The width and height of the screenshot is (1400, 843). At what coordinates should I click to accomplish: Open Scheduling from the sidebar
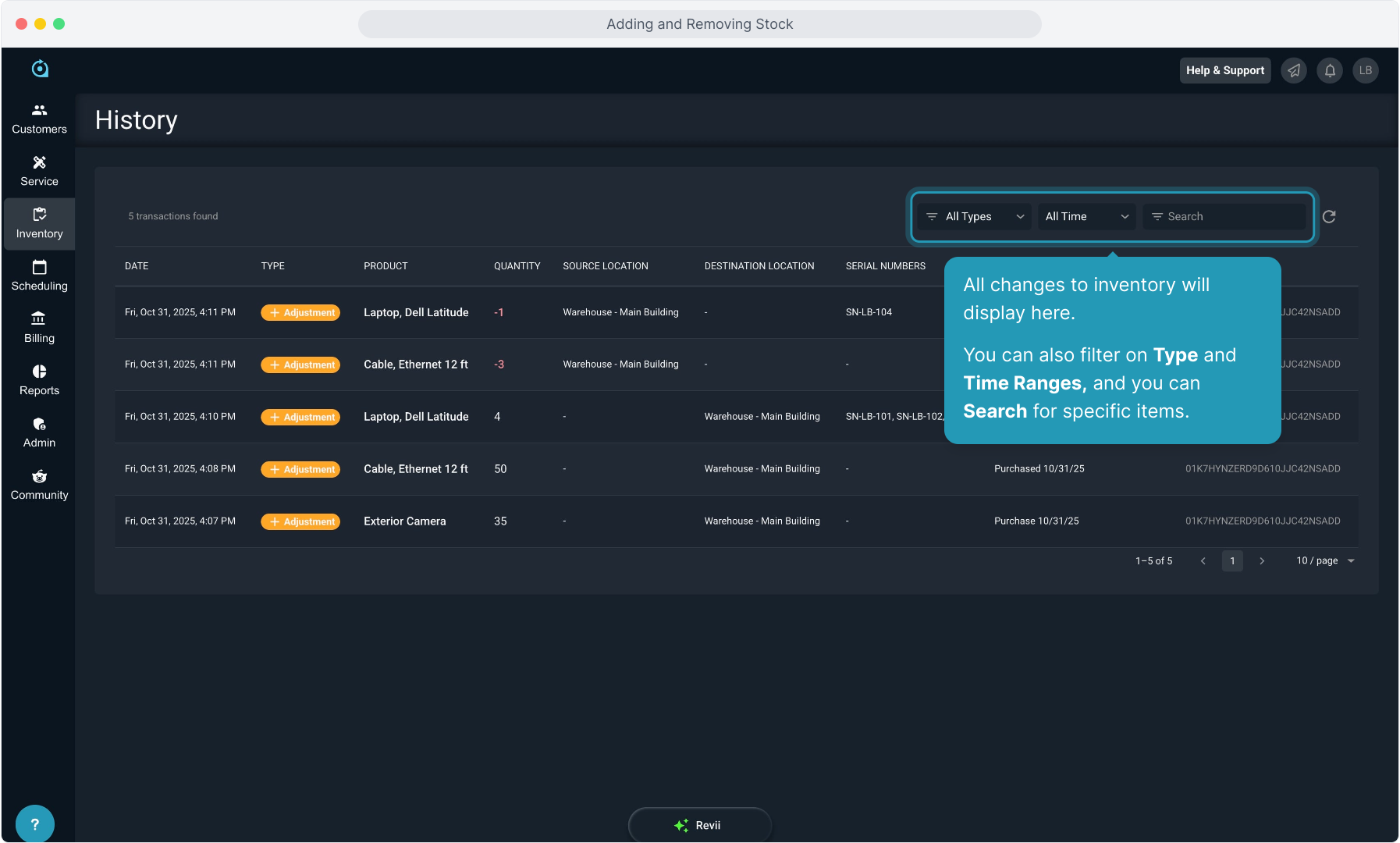(39, 276)
